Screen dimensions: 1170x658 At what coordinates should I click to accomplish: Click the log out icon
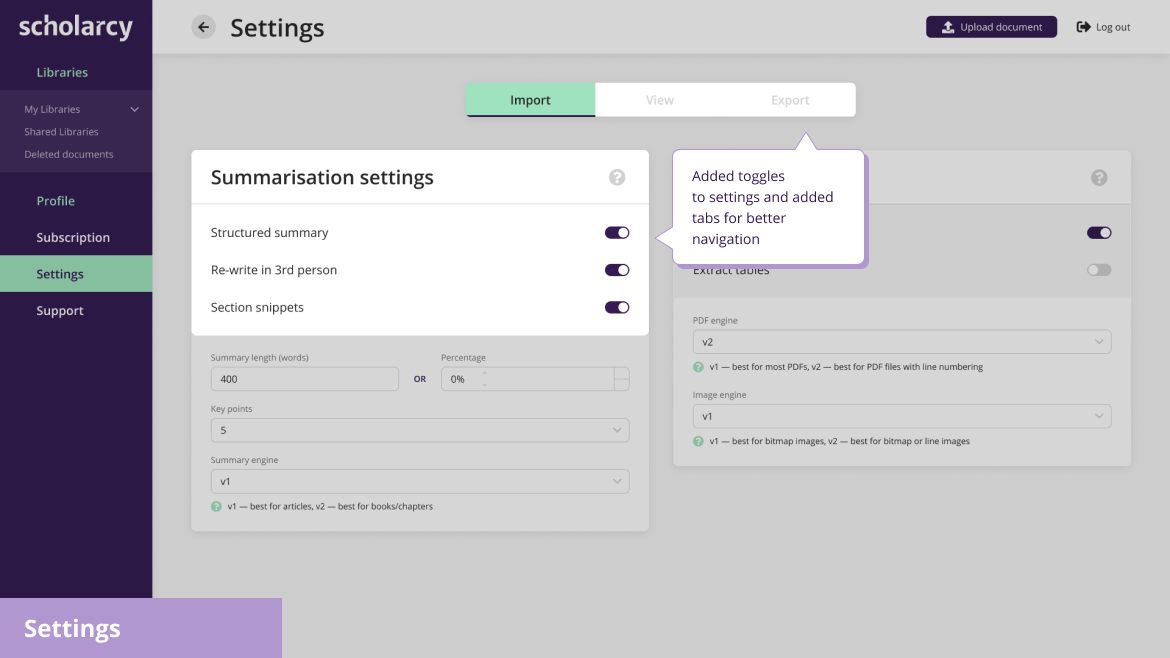tap(1083, 27)
